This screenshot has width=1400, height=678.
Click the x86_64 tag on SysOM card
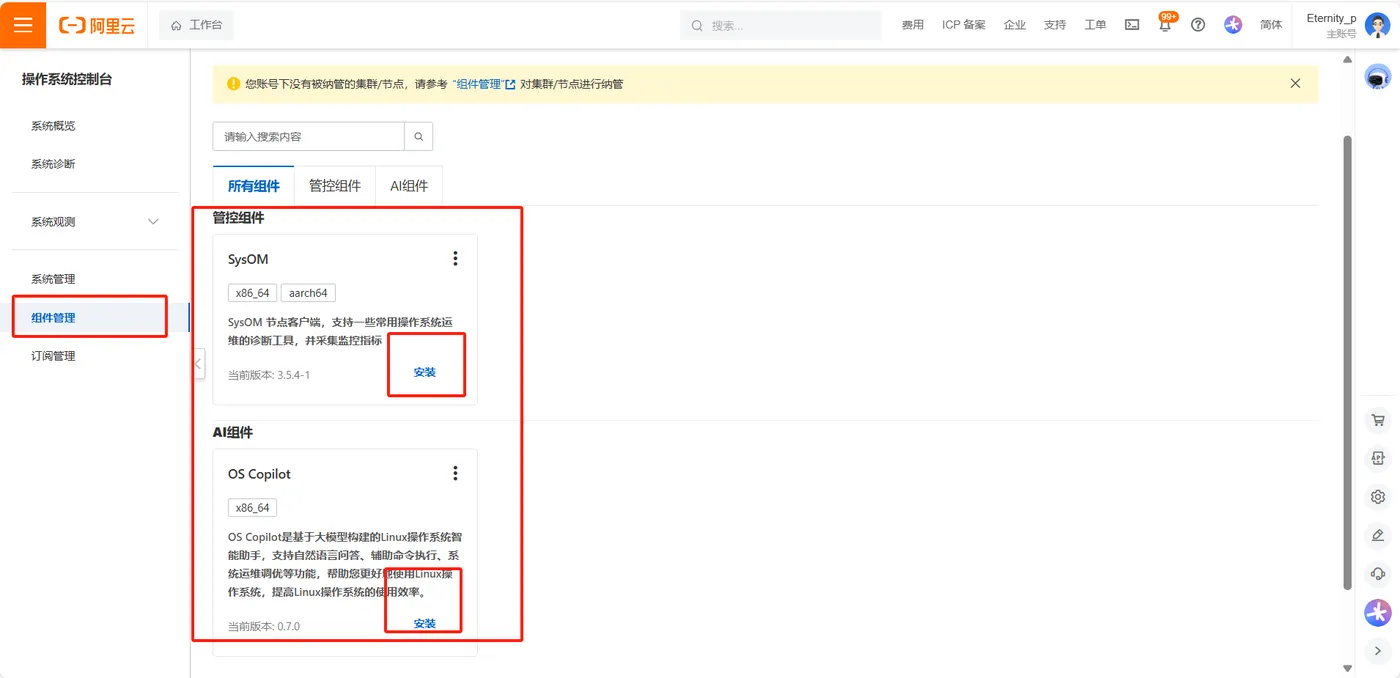(252, 293)
